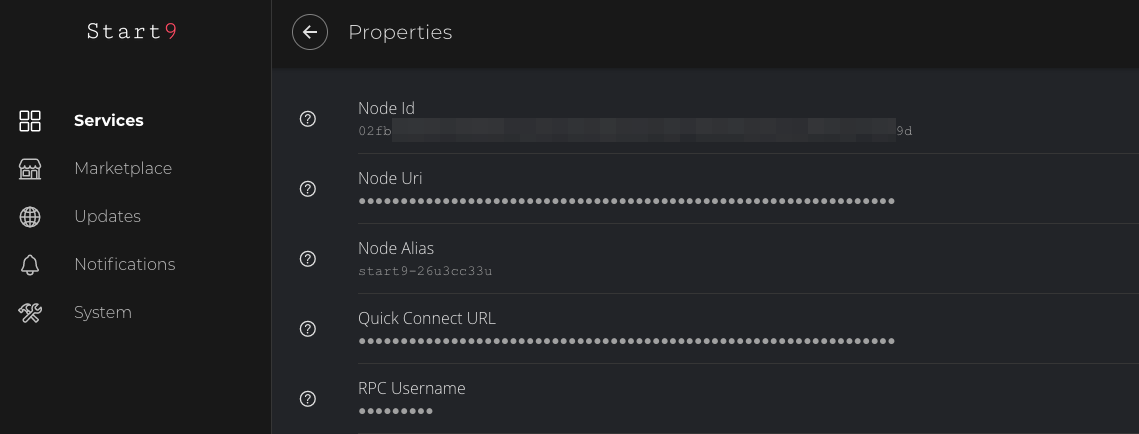Image resolution: width=1139 pixels, height=434 pixels.
Task: Click the Marketplace storefront icon
Action: coord(30,169)
